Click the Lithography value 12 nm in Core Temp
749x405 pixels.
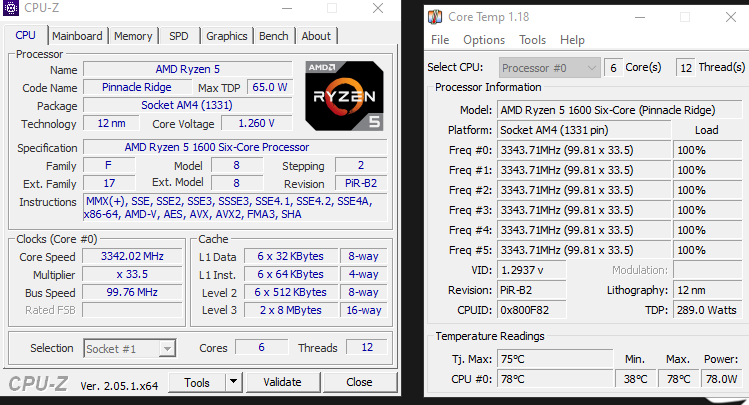[x=707, y=290]
